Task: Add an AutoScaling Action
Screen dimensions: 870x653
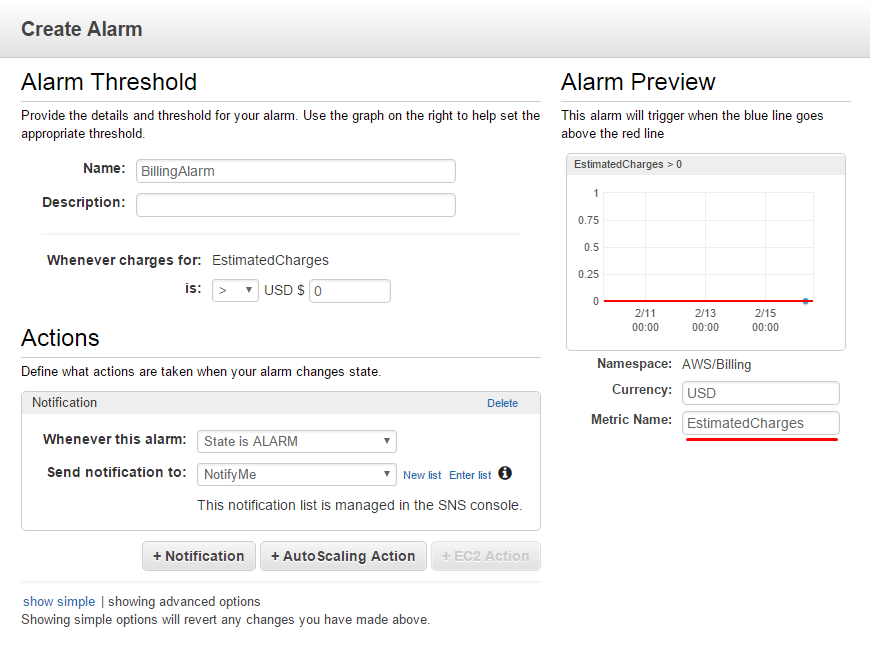Action: pyautogui.click(x=343, y=556)
